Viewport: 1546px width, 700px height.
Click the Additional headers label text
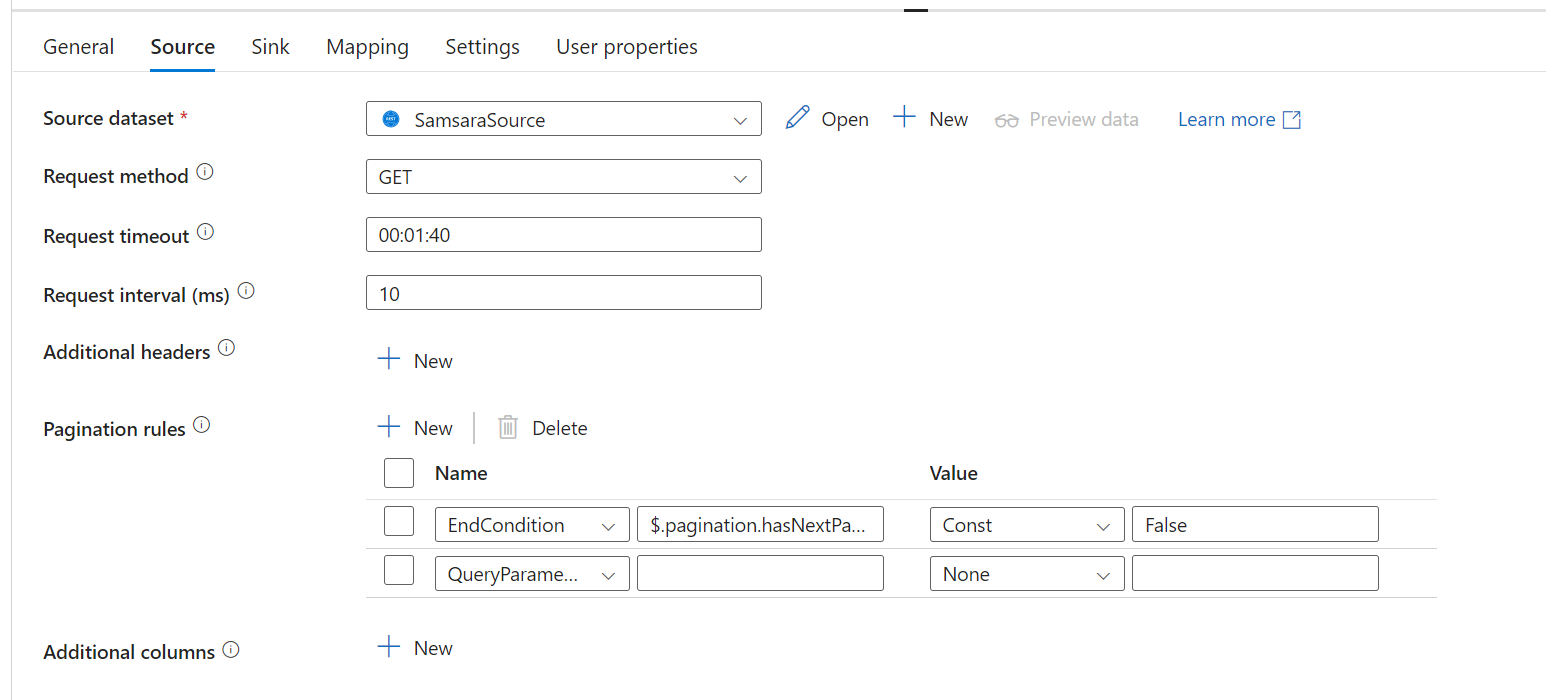pyautogui.click(x=127, y=352)
